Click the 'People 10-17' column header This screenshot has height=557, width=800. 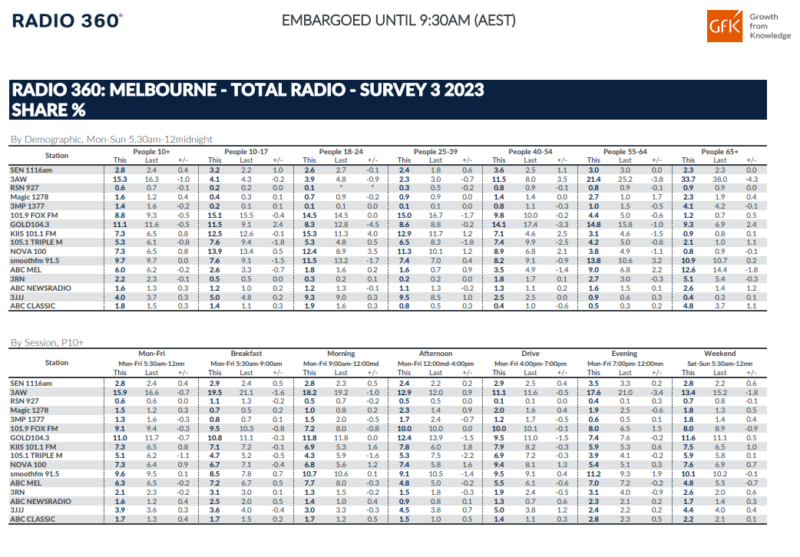coord(246,151)
